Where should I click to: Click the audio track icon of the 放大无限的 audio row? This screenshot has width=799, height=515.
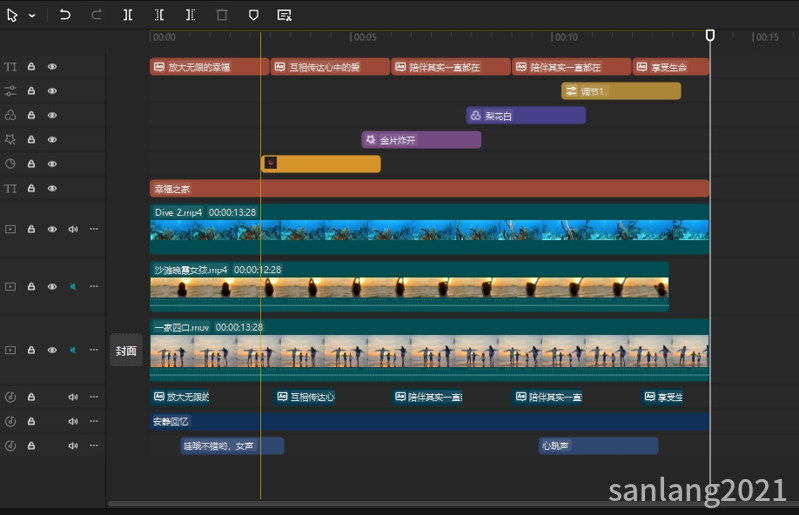coord(10,397)
